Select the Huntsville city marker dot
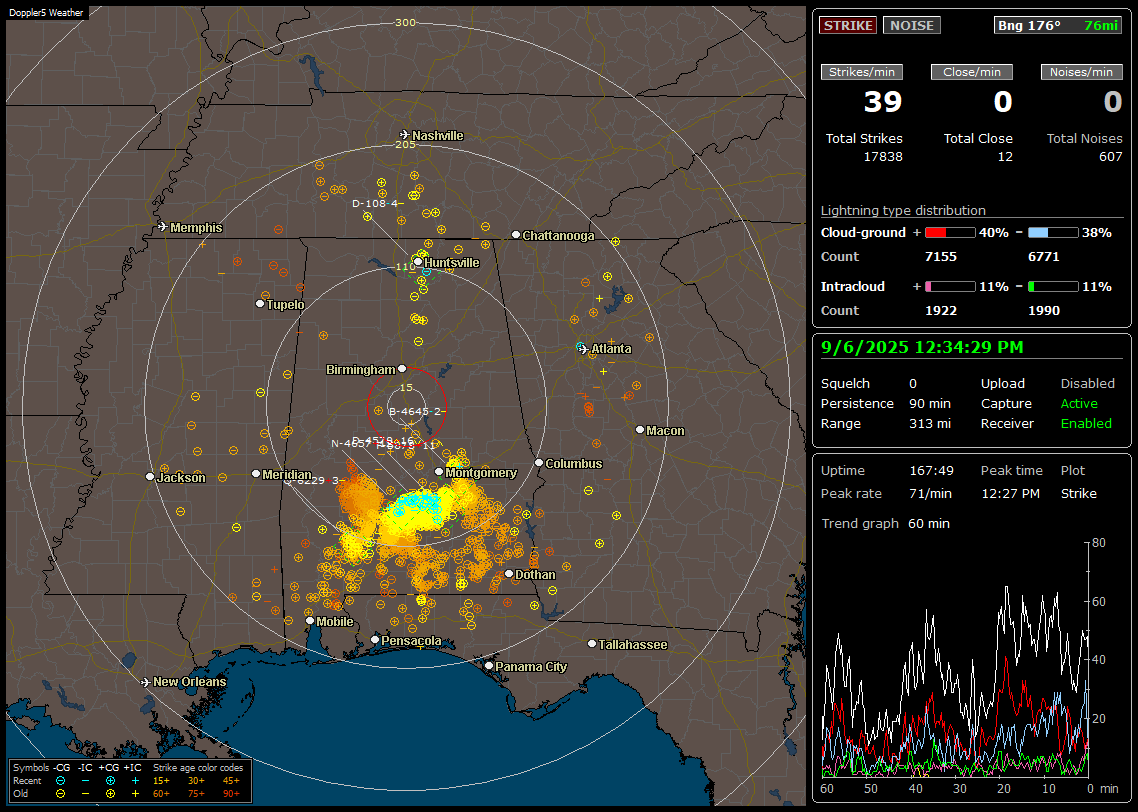The height and width of the screenshot is (812, 1138). (x=418, y=262)
